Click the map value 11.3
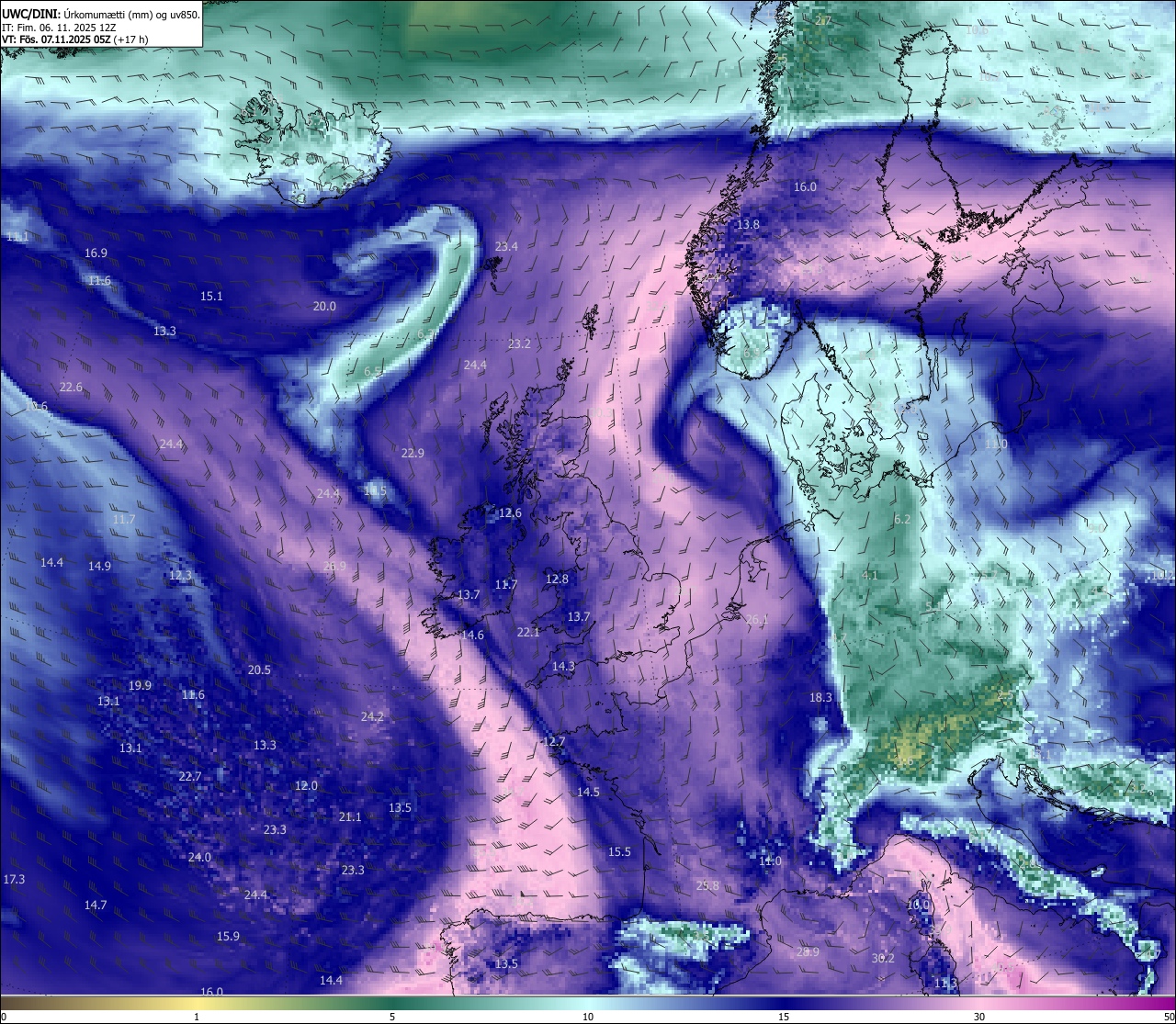This screenshot has height=1024, width=1176. click(945, 984)
